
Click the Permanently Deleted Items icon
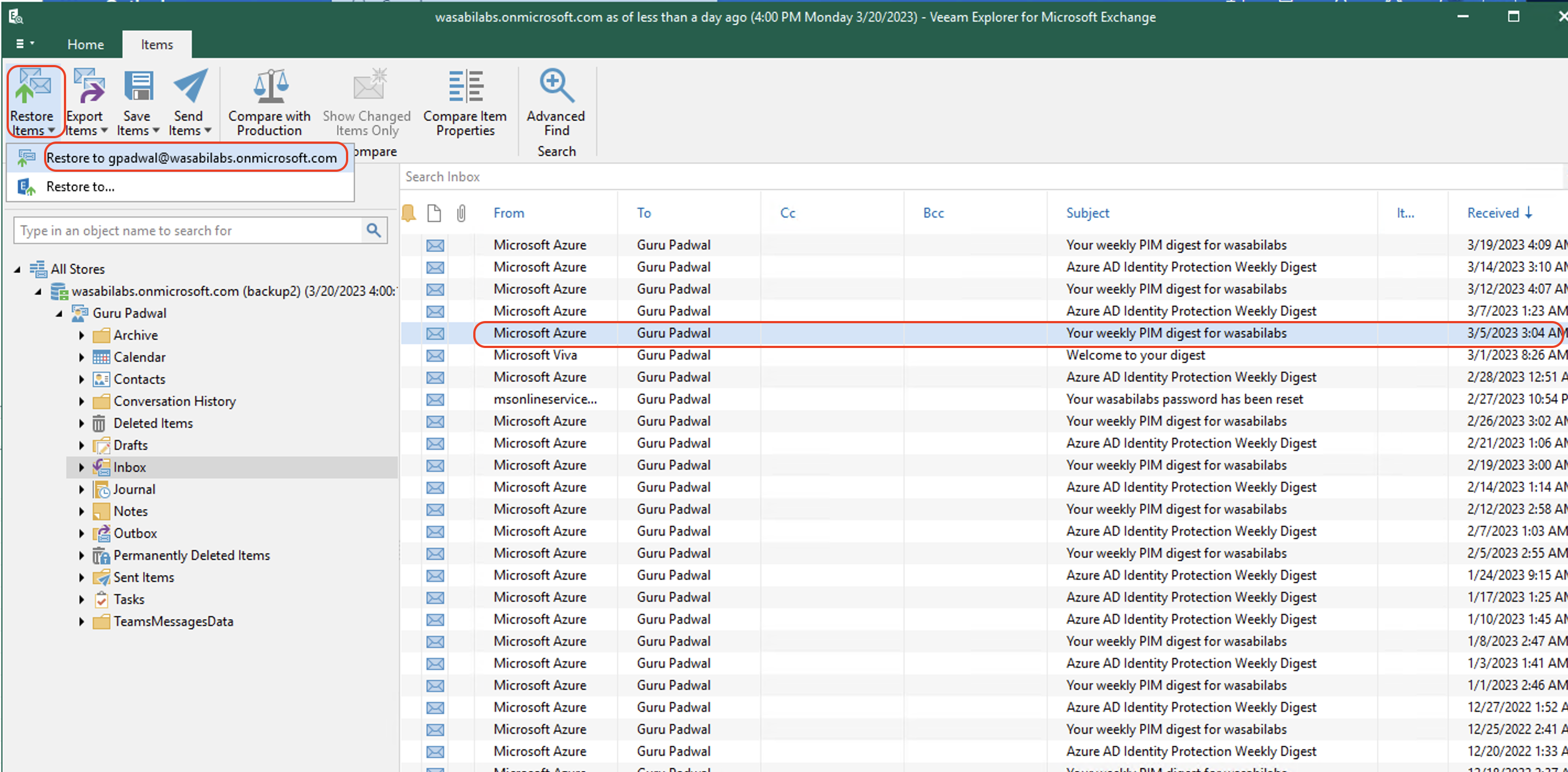[101, 556]
